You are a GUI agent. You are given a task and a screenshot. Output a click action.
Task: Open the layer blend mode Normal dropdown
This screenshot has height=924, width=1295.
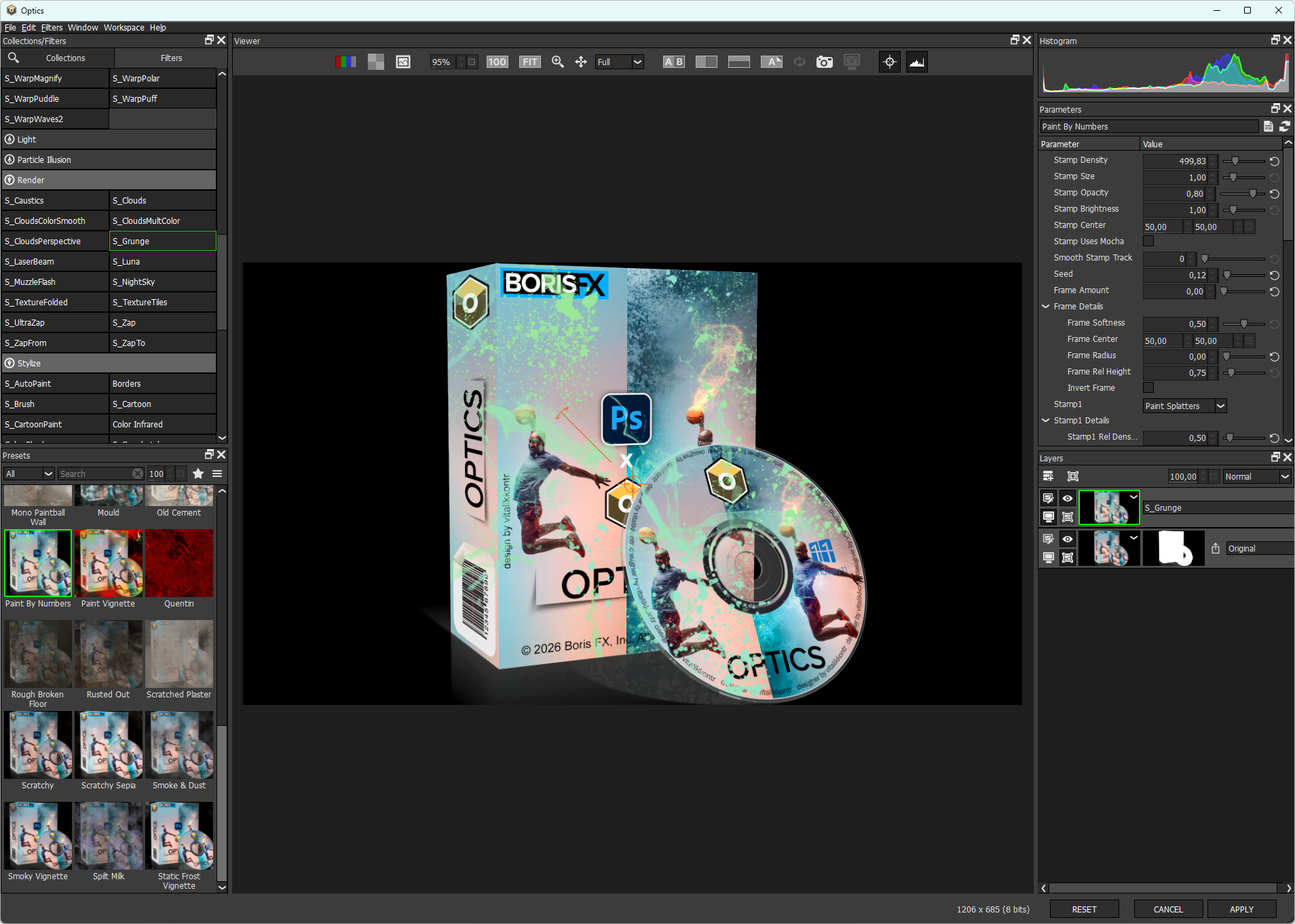click(1257, 476)
